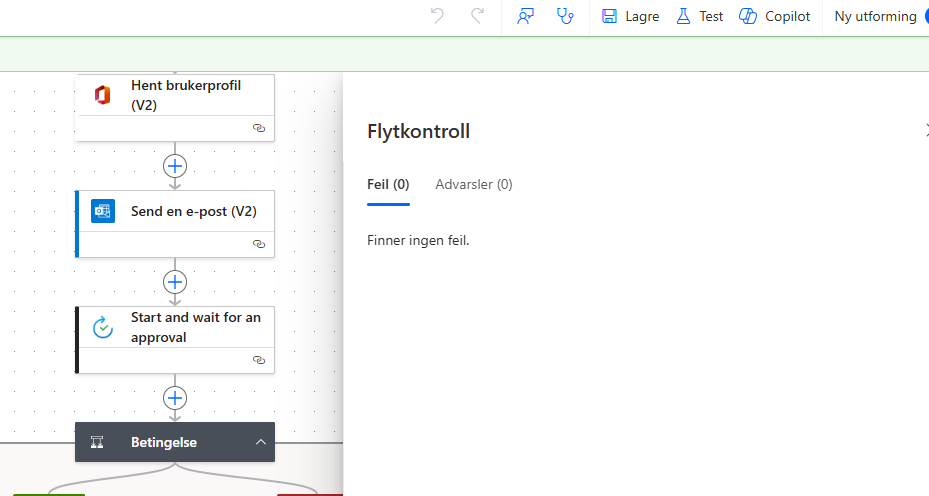The image size is (929, 496).
Task: Switch to the Feil (0) tab
Action: click(388, 184)
